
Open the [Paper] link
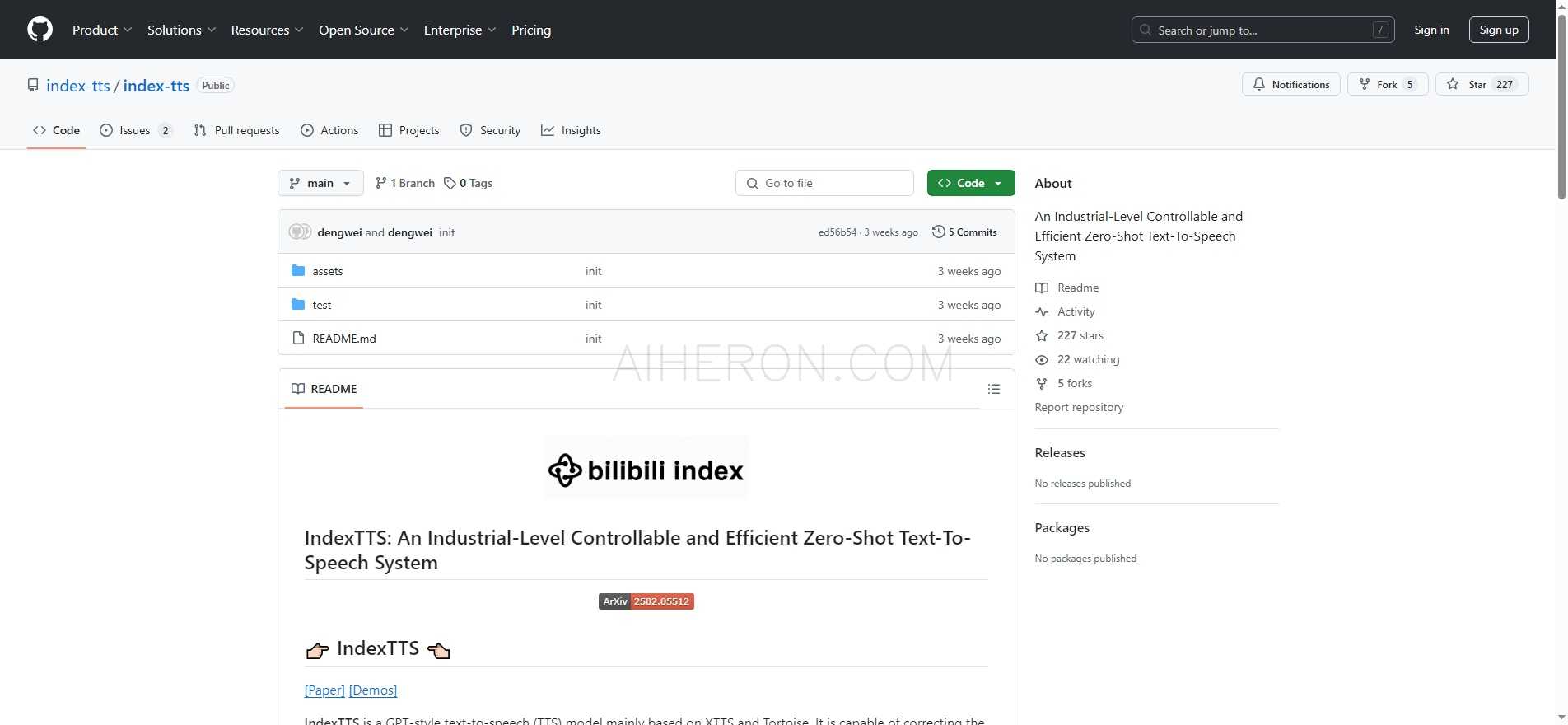pyautogui.click(x=324, y=690)
